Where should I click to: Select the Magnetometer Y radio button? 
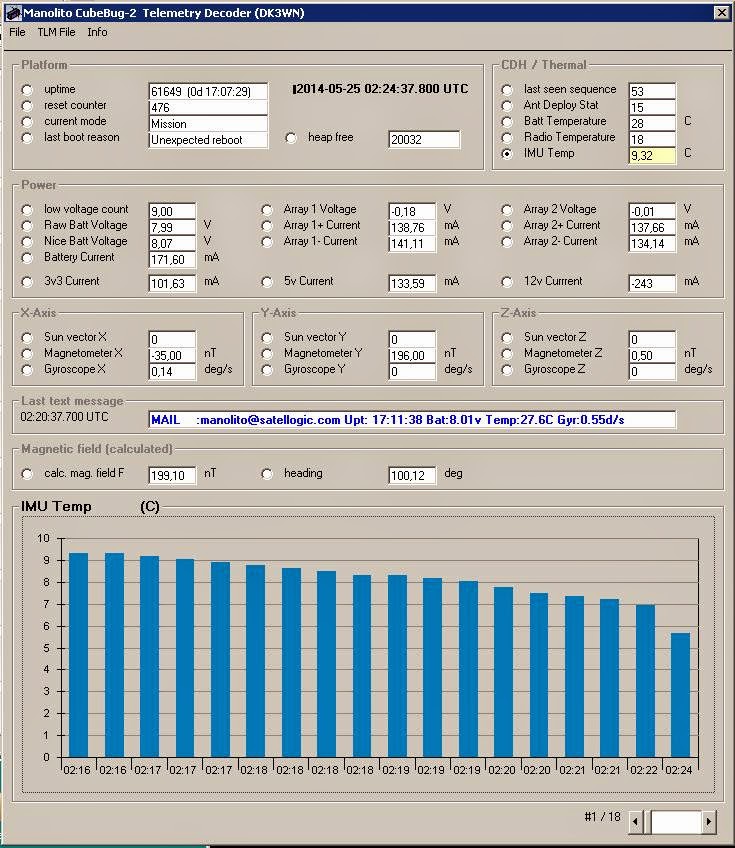[267, 354]
